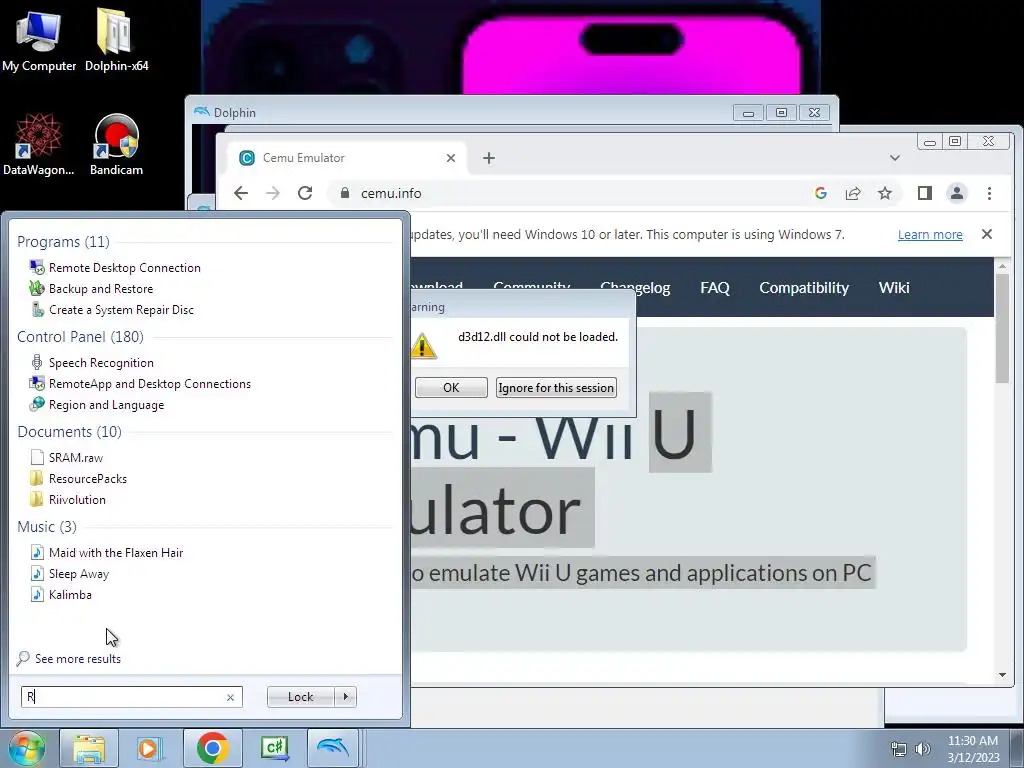Open Chrome three-dot menu
Image resolution: width=1024 pixels, height=768 pixels.
click(x=989, y=193)
